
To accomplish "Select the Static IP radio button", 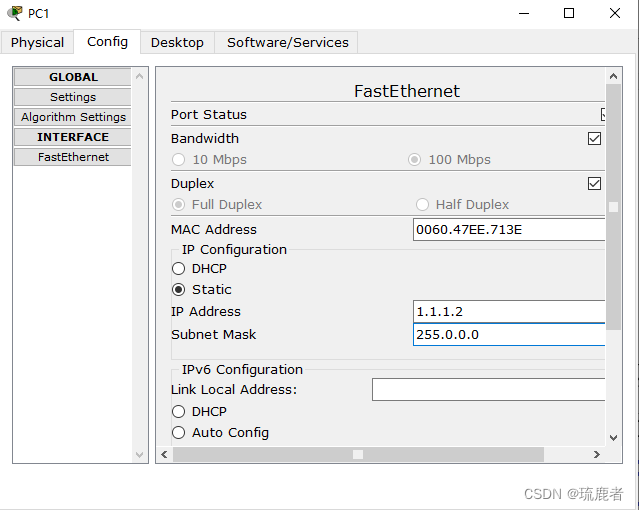I will [x=178, y=289].
